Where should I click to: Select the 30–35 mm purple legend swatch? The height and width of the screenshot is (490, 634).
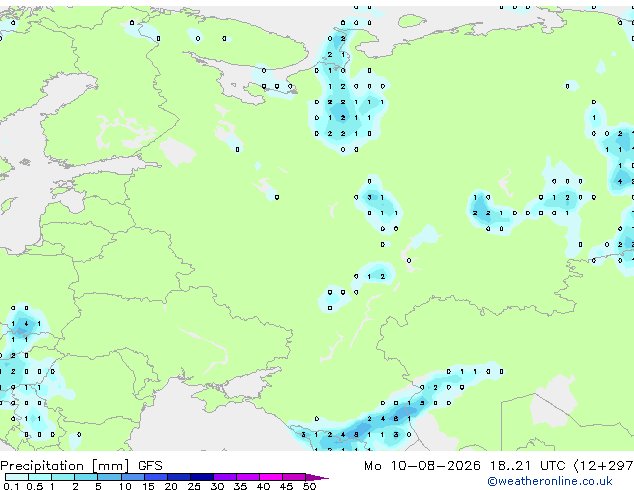(225, 477)
